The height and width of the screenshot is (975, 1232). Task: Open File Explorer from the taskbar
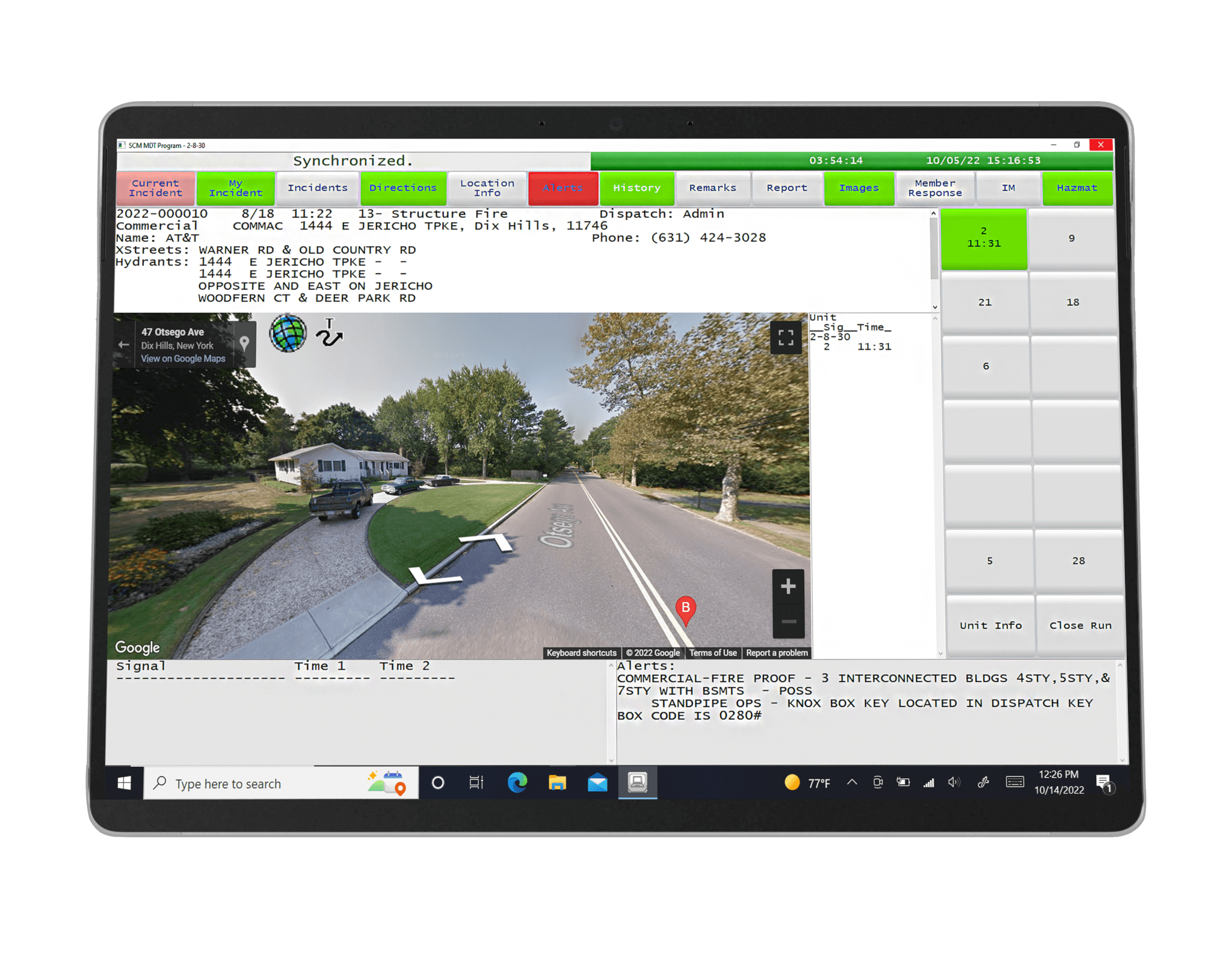(557, 783)
